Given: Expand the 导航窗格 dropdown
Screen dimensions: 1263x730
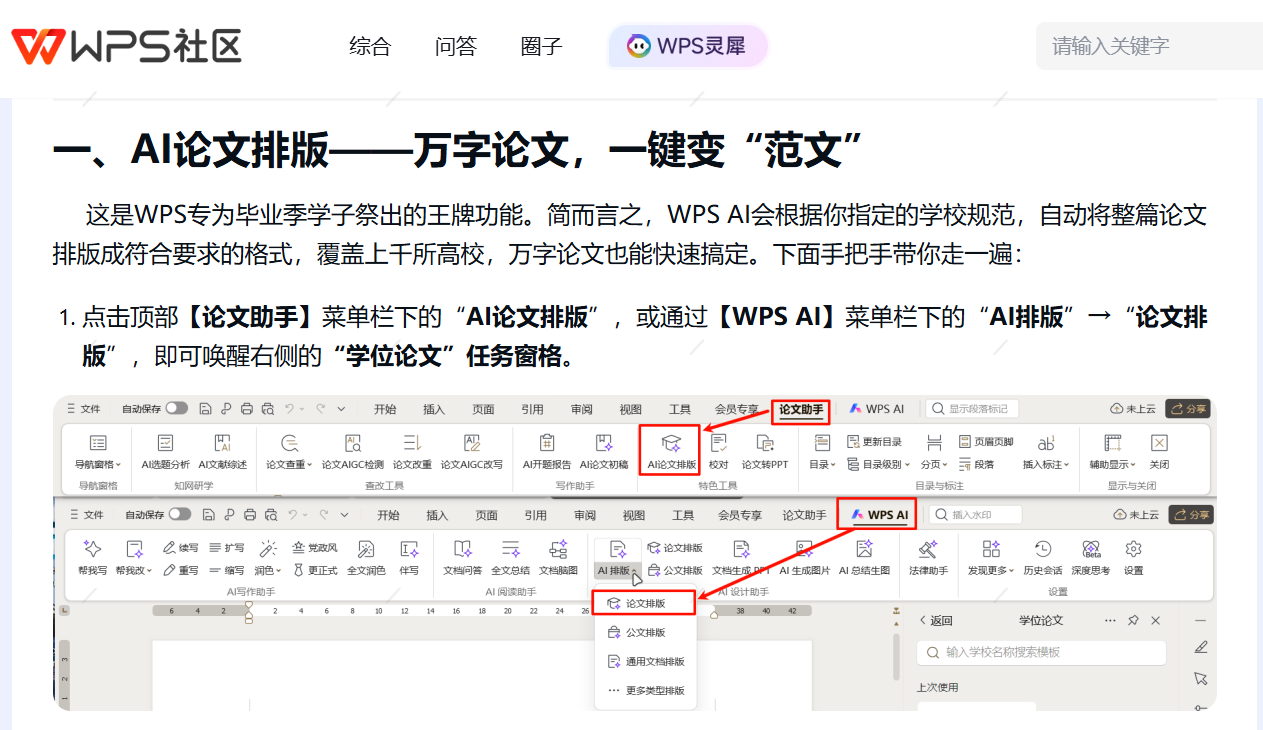Looking at the screenshot, I should pyautogui.click(x=98, y=451).
